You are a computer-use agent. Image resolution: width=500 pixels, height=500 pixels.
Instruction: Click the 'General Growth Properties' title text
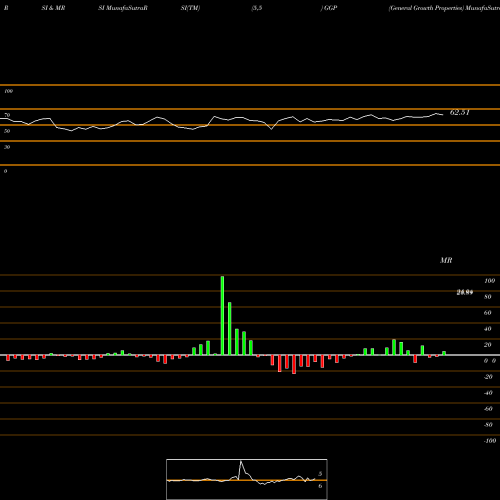[426, 8]
